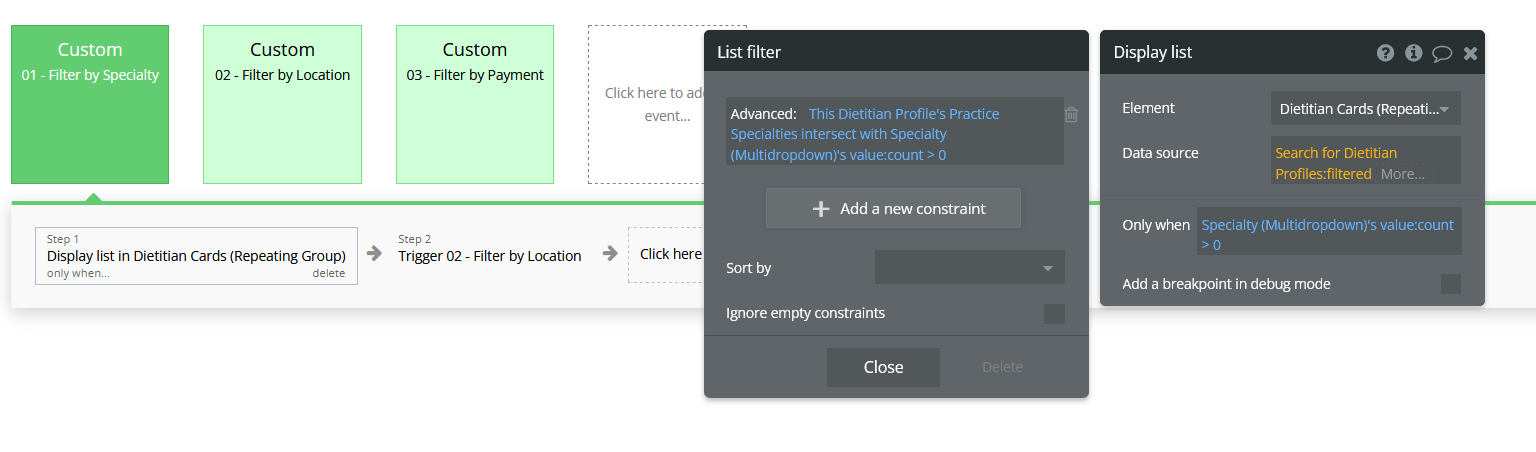Delete the advanced constraint with trash icon
This screenshot has height=452, width=1536.
tap(1071, 115)
